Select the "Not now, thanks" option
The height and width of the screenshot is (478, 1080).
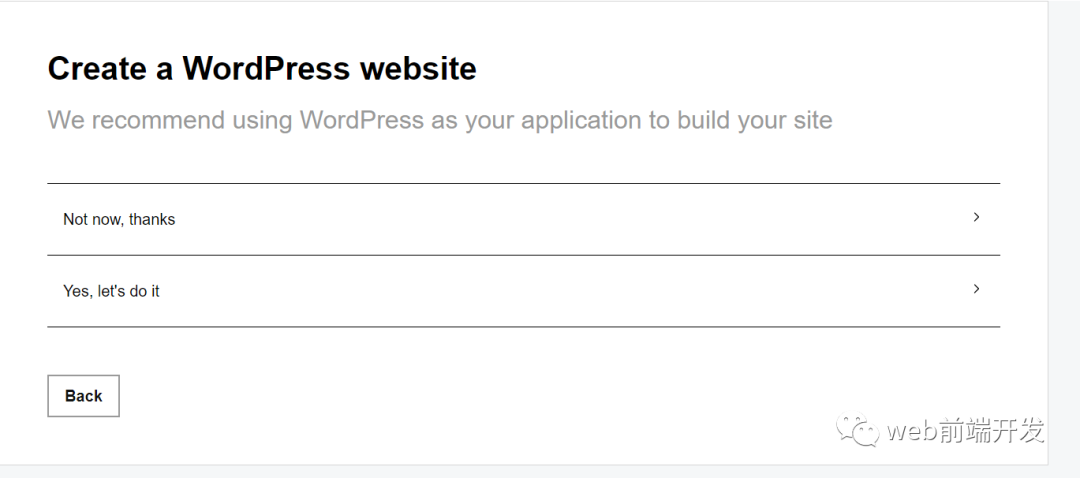119,219
